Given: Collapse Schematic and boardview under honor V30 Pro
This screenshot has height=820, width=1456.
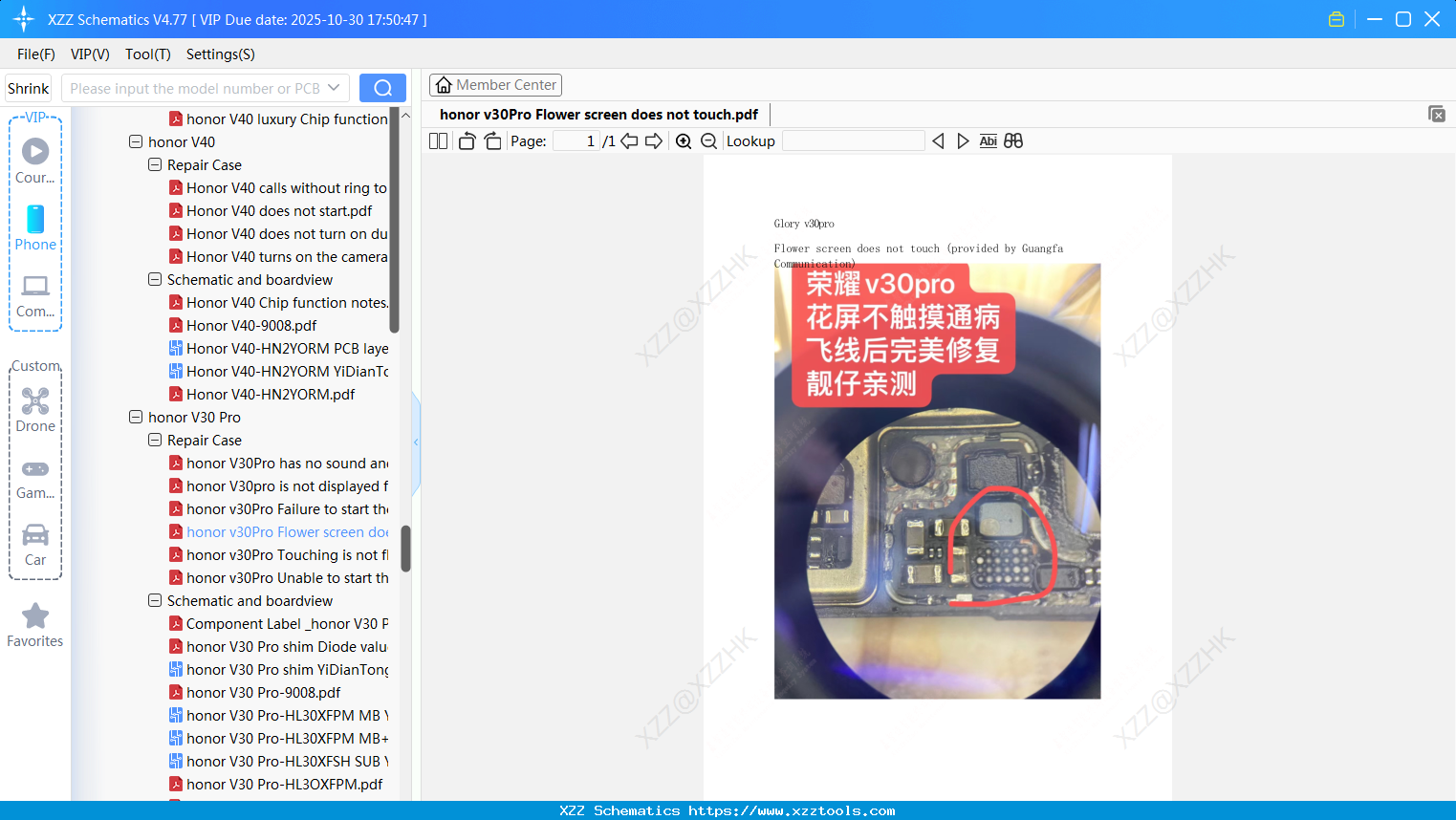Looking at the screenshot, I should tap(155, 600).
